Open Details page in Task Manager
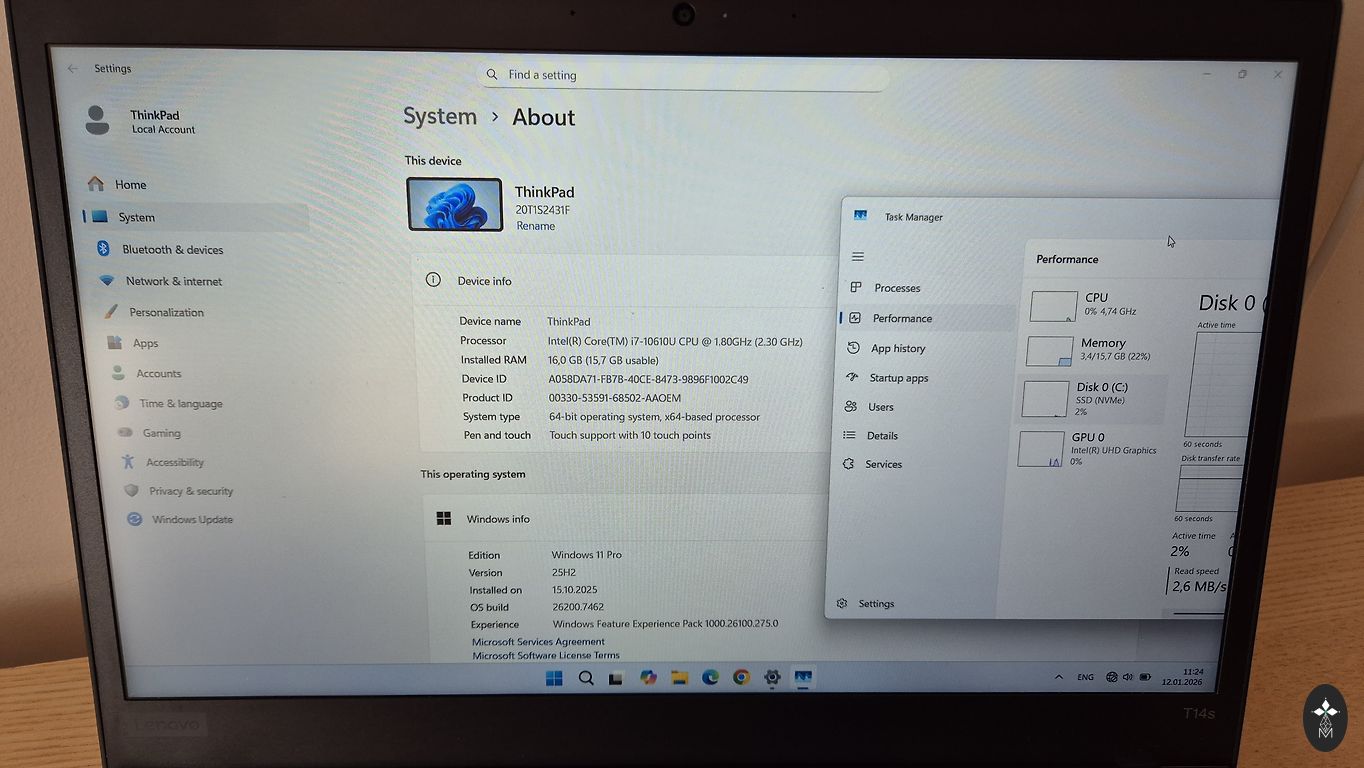Image resolution: width=1364 pixels, height=768 pixels. point(881,436)
